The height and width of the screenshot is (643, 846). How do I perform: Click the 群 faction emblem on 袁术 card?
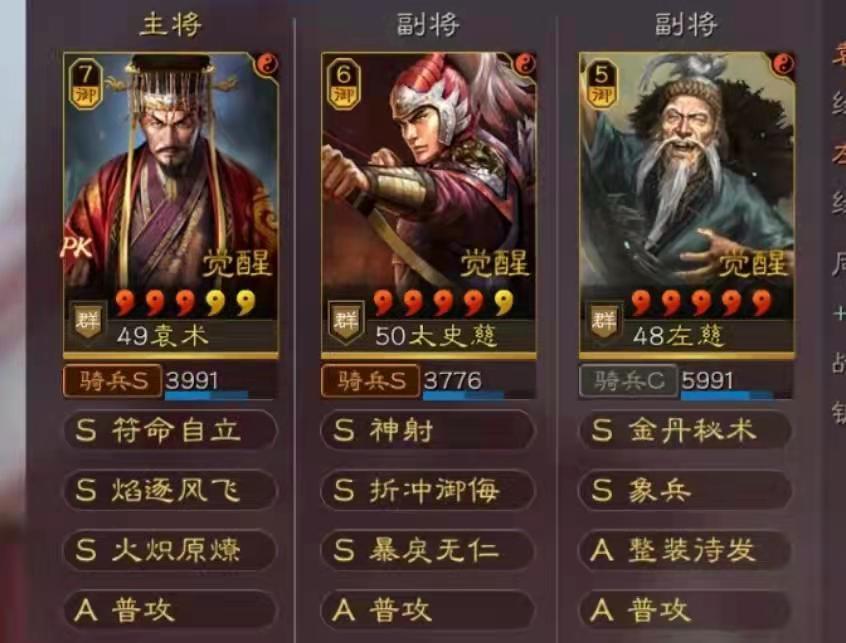click(88, 320)
